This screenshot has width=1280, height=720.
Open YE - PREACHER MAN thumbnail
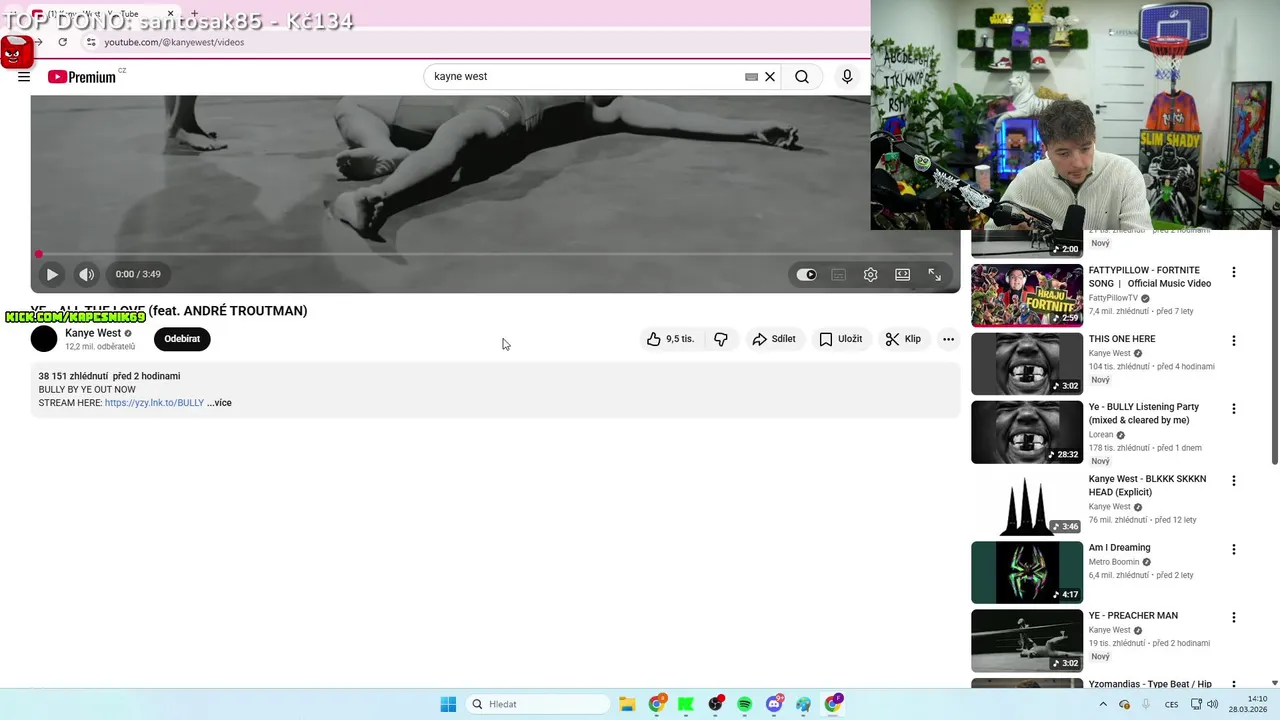1027,641
